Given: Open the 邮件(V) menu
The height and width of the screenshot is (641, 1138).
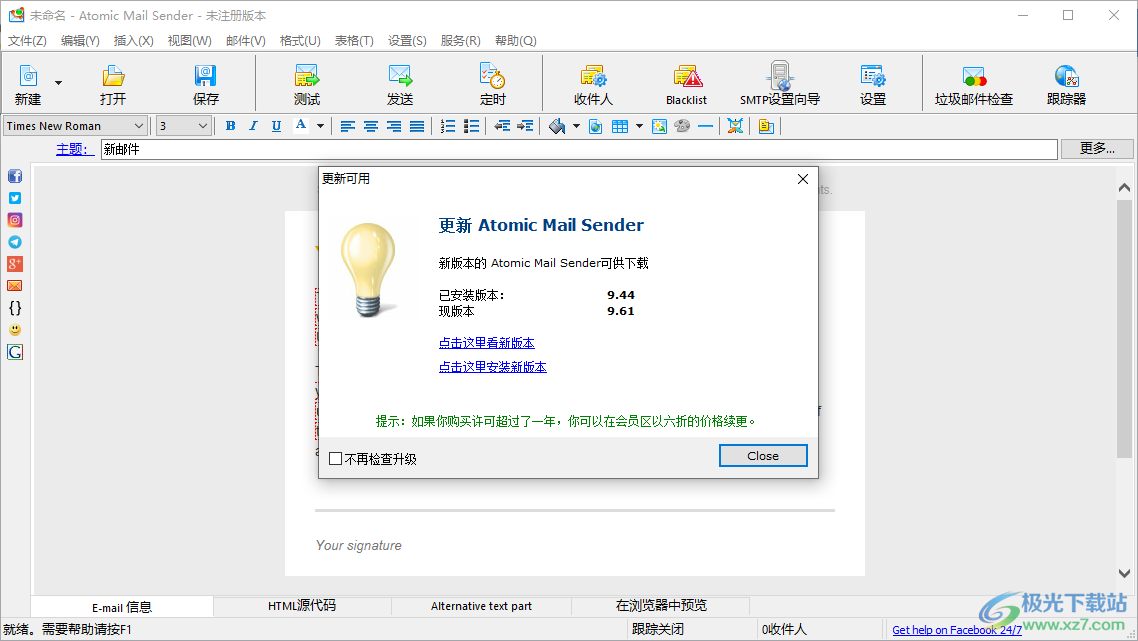Looking at the screenshot, I should (x=245, y=41).
